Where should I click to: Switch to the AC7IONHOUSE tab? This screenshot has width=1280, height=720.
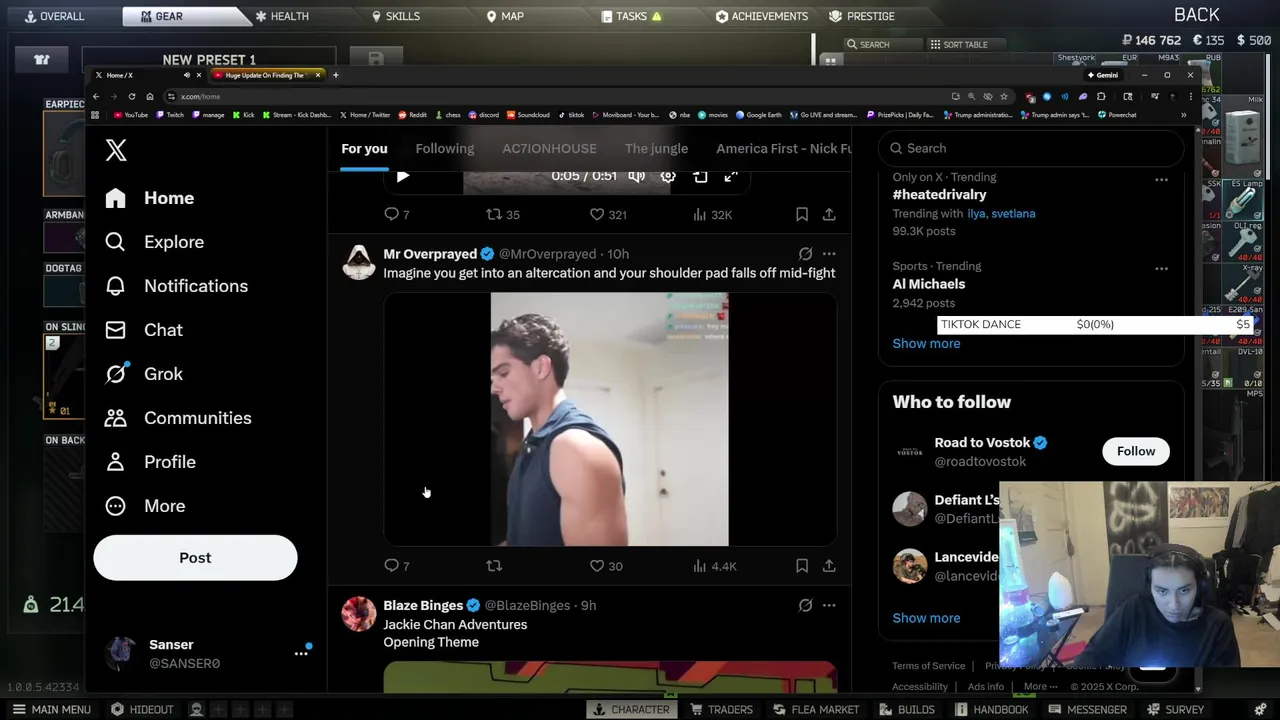tap(549, 148)
